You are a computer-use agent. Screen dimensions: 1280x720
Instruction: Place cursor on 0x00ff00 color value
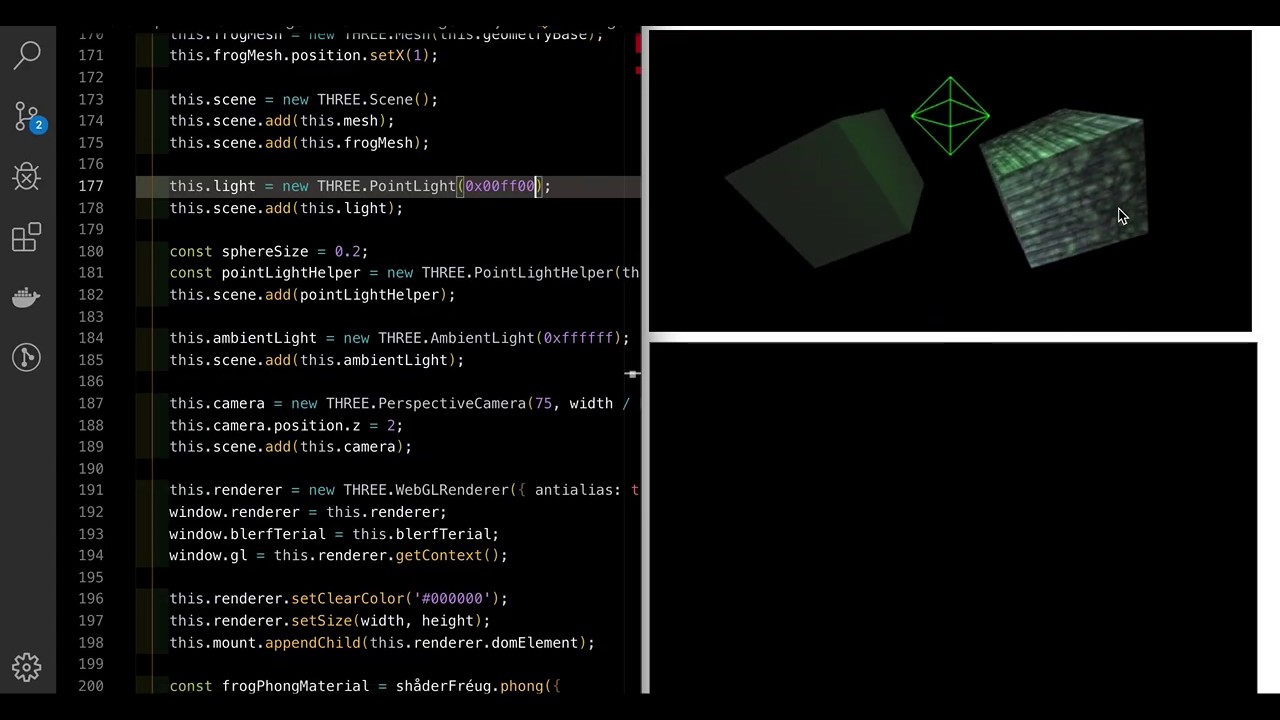tap(500, 186)
